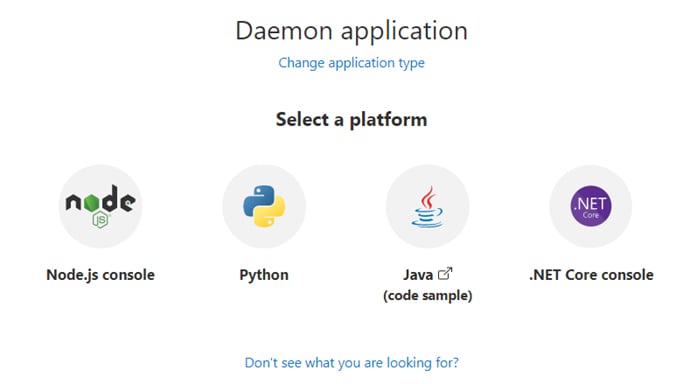Choose the Python logo icon
The image size is (690, 384).
click(264, 206)
